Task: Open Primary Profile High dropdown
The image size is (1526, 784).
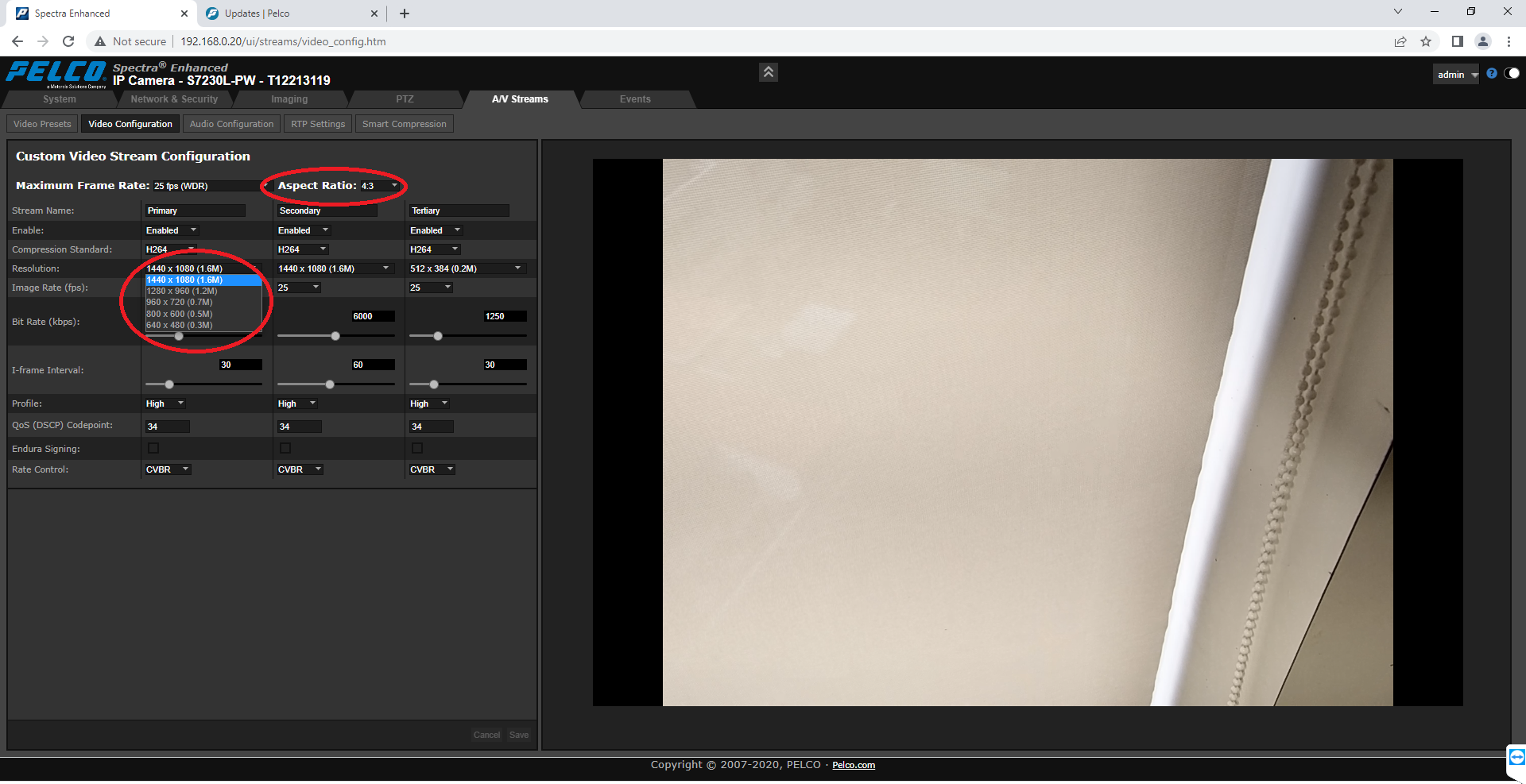Action: 165,404
